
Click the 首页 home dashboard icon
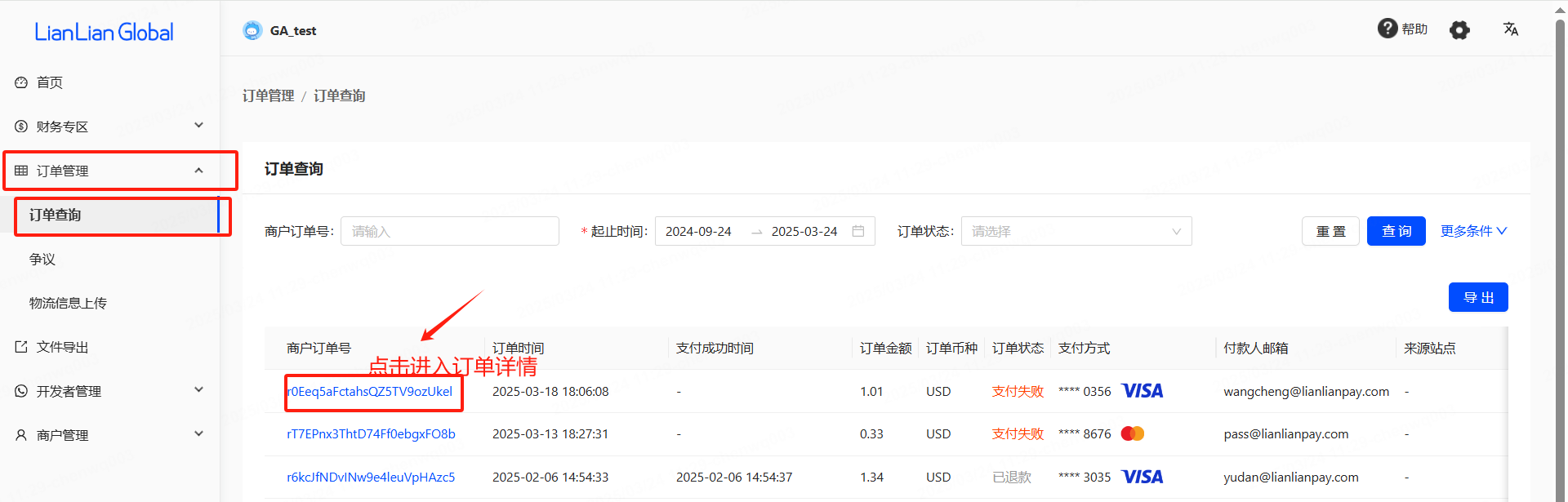(x=21, y=82)
